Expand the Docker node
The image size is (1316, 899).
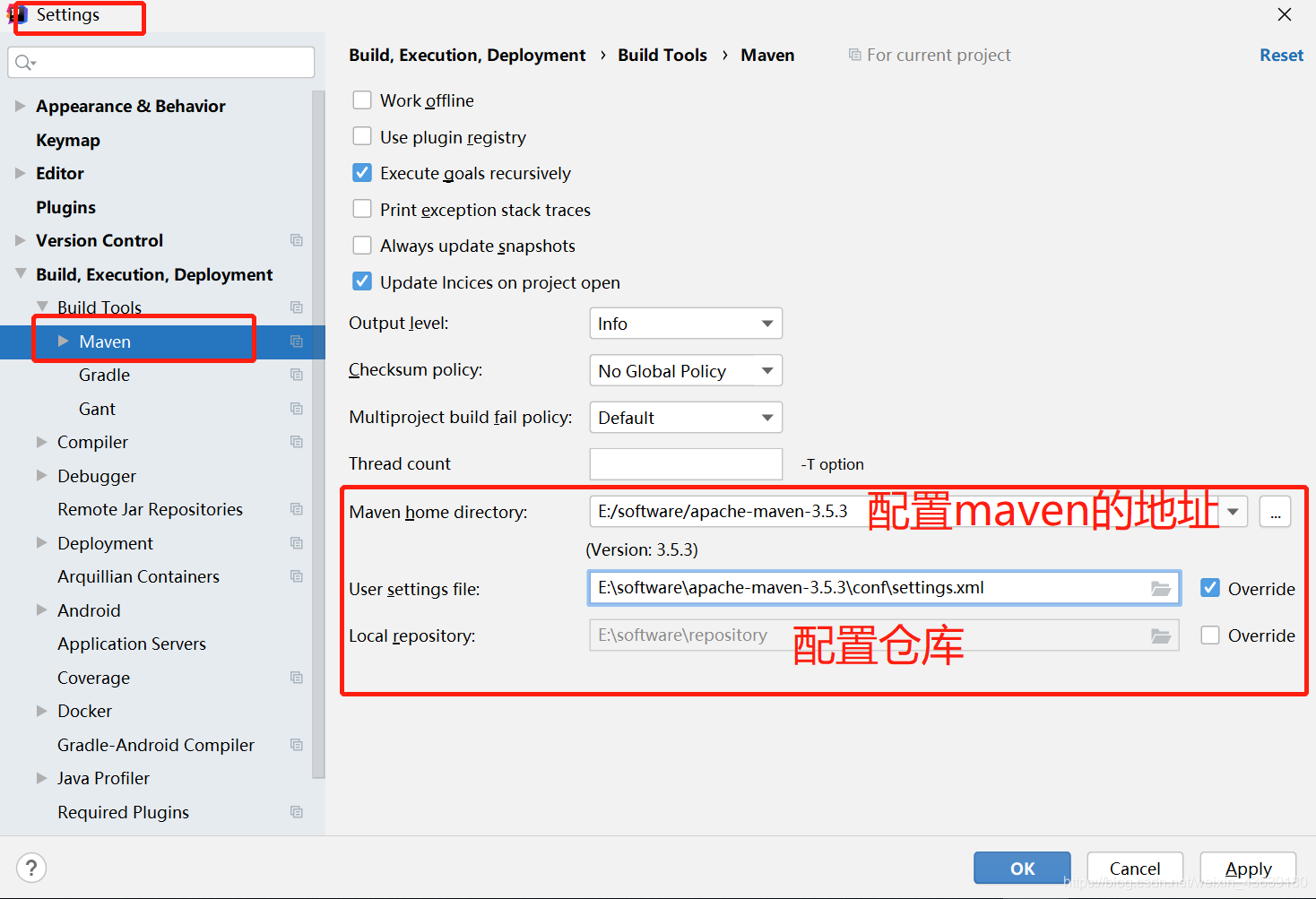pyautogui.click(x=41, y=711)
